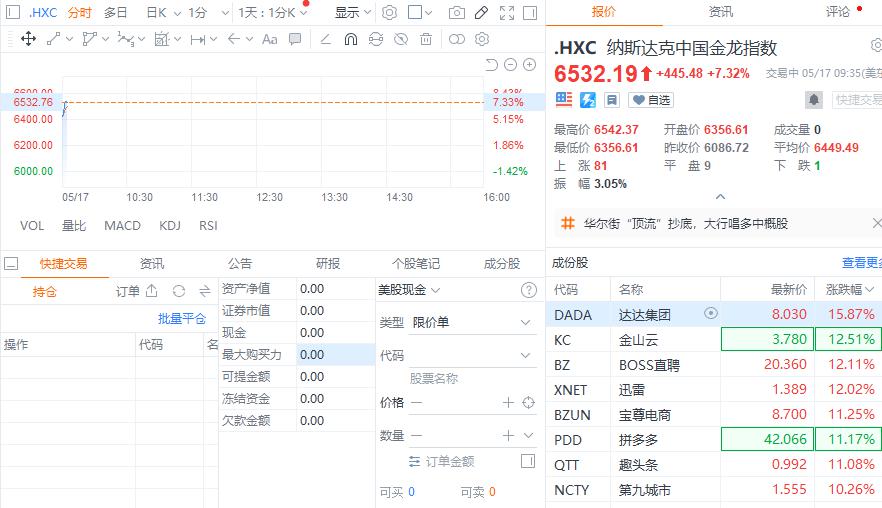Toggle the VOL indicator

coord(32,226)
